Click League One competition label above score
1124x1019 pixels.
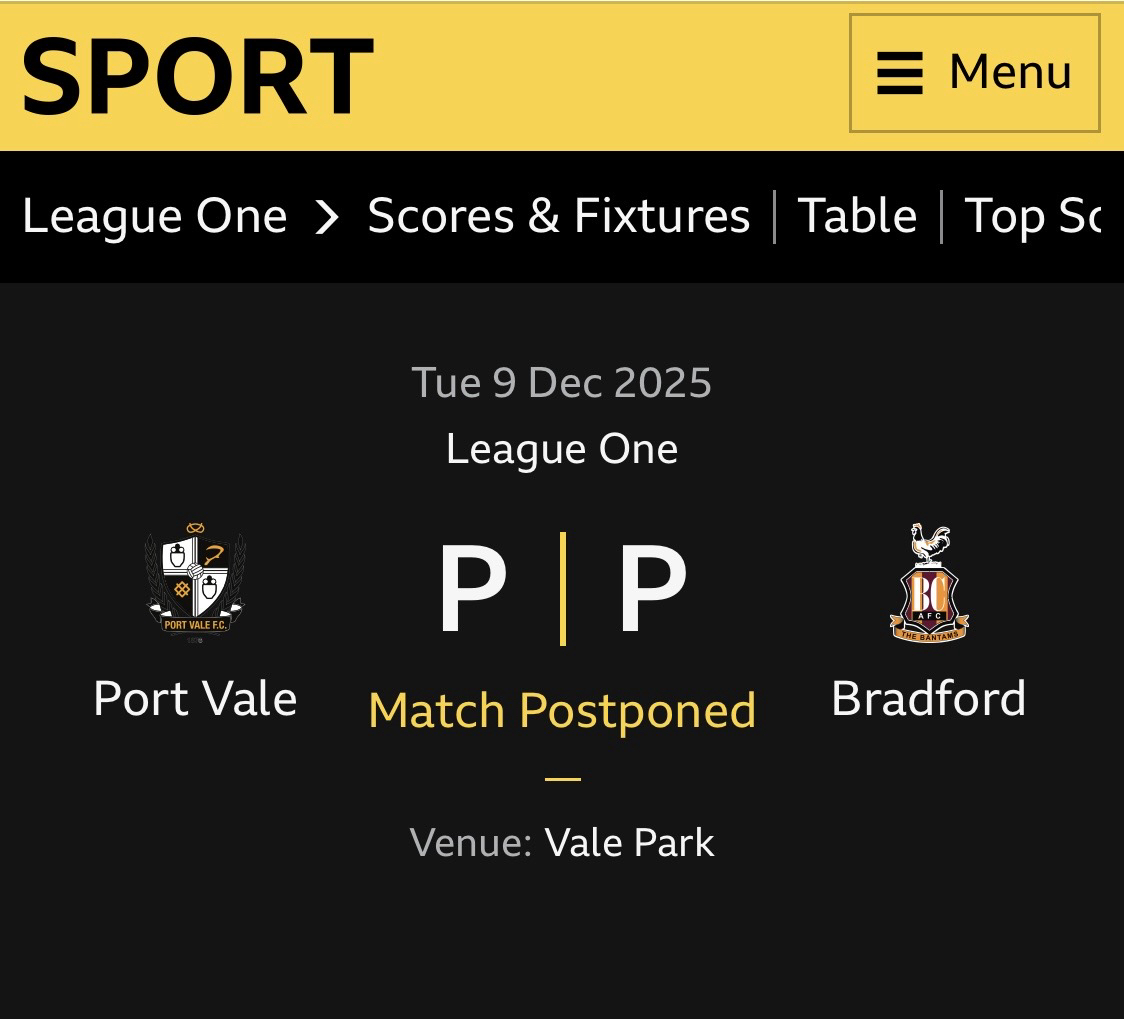(562, 449)
